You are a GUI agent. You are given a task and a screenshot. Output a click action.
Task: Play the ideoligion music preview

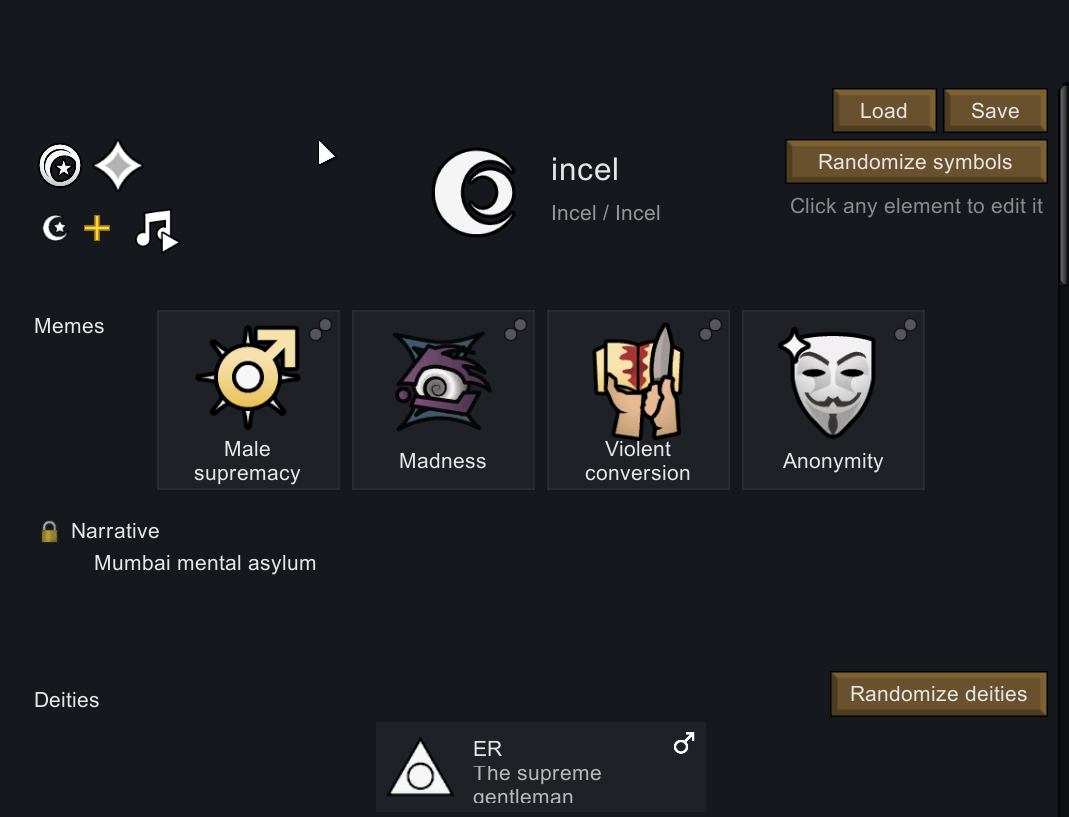[157, 230]
